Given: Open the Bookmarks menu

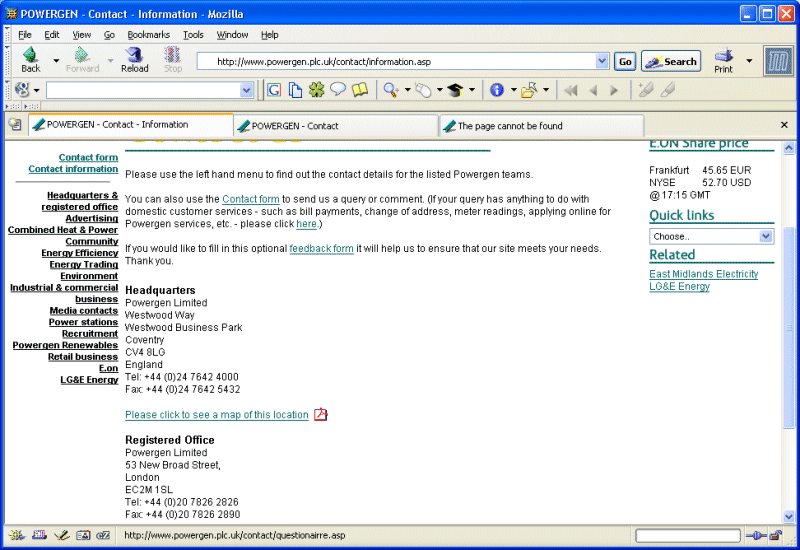Looking at the screenshot, I should [148, 35].
